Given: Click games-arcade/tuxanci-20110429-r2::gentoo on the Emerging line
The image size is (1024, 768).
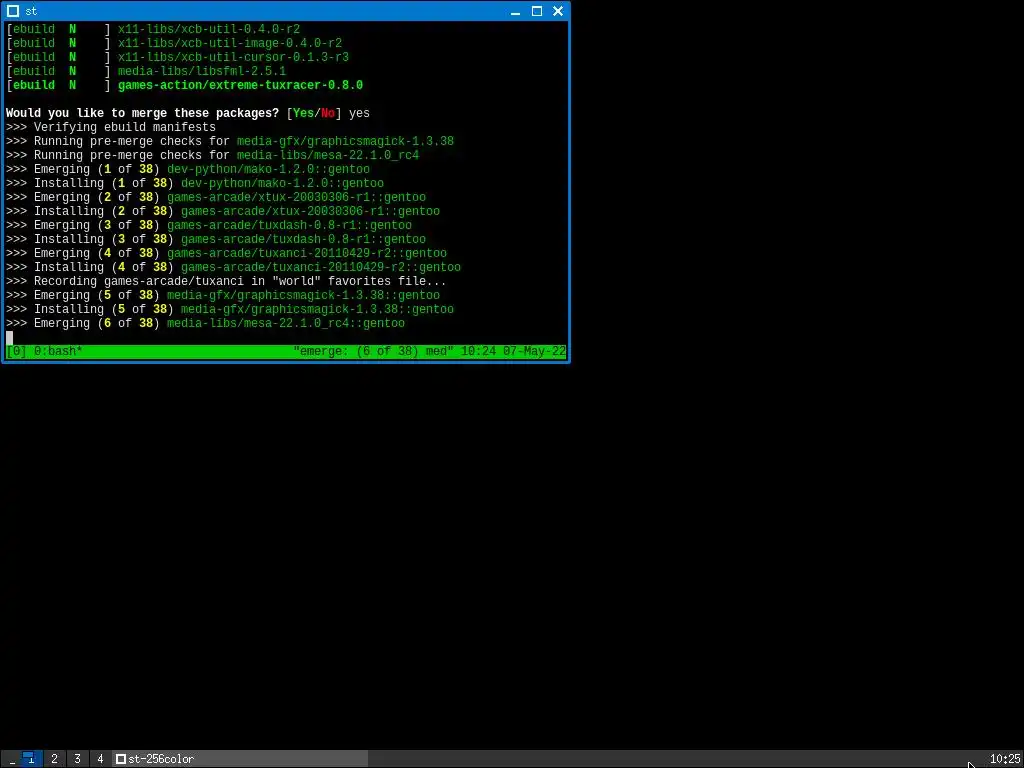Looking at the screenshot, I should (307, 253).
